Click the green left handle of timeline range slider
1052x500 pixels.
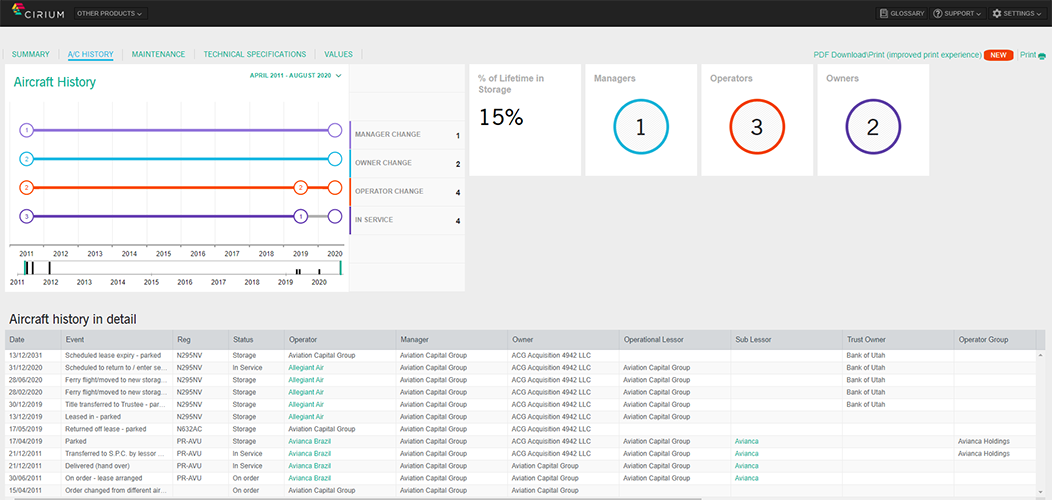[x=25, y=268]
